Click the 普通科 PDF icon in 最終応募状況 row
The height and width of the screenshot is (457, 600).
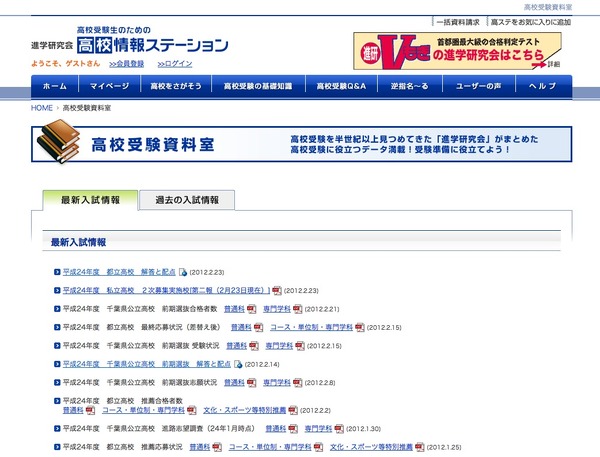(x=258, y=327)
